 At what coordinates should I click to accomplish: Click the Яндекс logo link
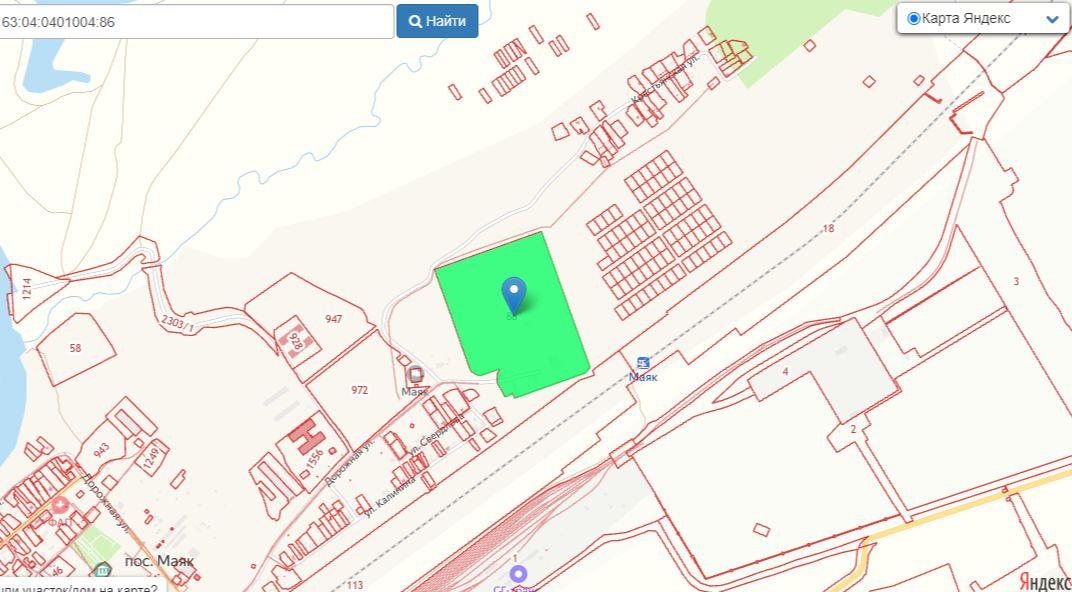[x=1045, y=581]
